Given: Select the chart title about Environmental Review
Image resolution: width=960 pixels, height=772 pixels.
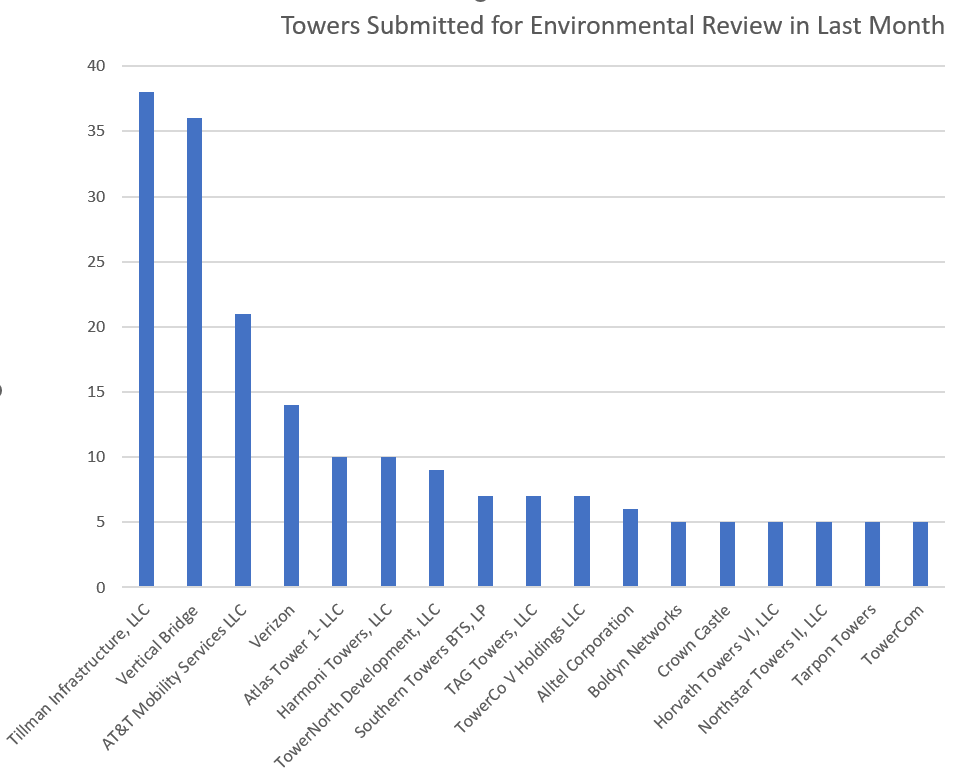Looking at the screenshot, I should coord(612,26).
